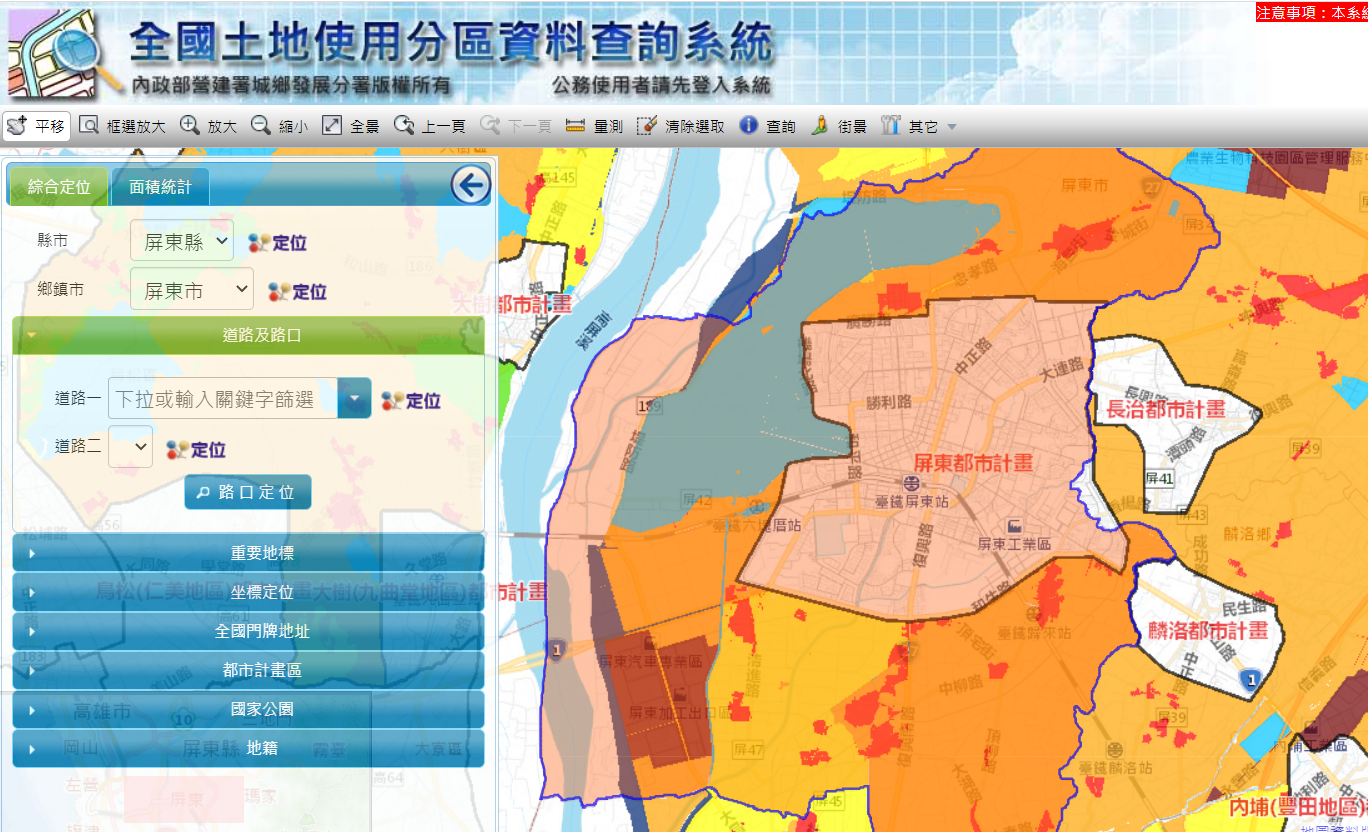
Task: Open 街景 street view tool
Action: pos(839,126)
